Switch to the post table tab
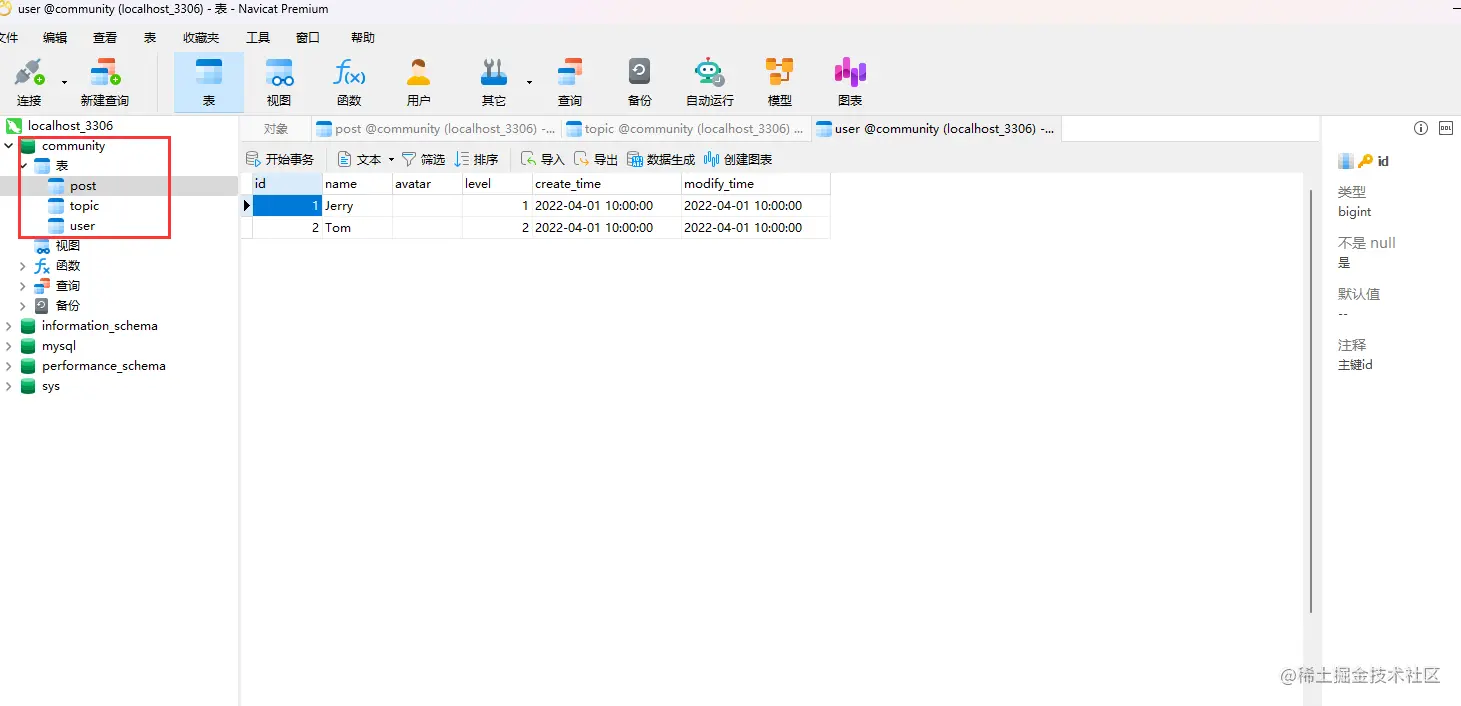 pyautogui.click(x=436, y=128)
